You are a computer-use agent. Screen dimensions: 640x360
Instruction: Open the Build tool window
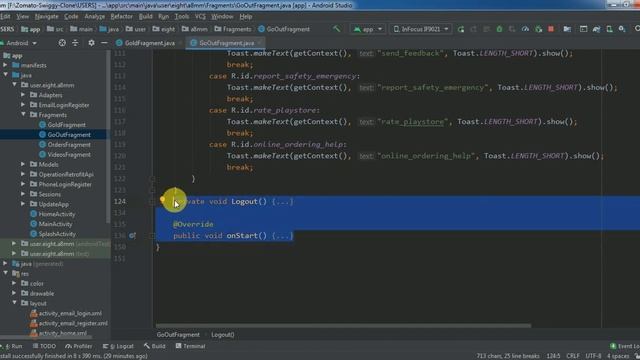pyautogui.click(x=155, y=346)
